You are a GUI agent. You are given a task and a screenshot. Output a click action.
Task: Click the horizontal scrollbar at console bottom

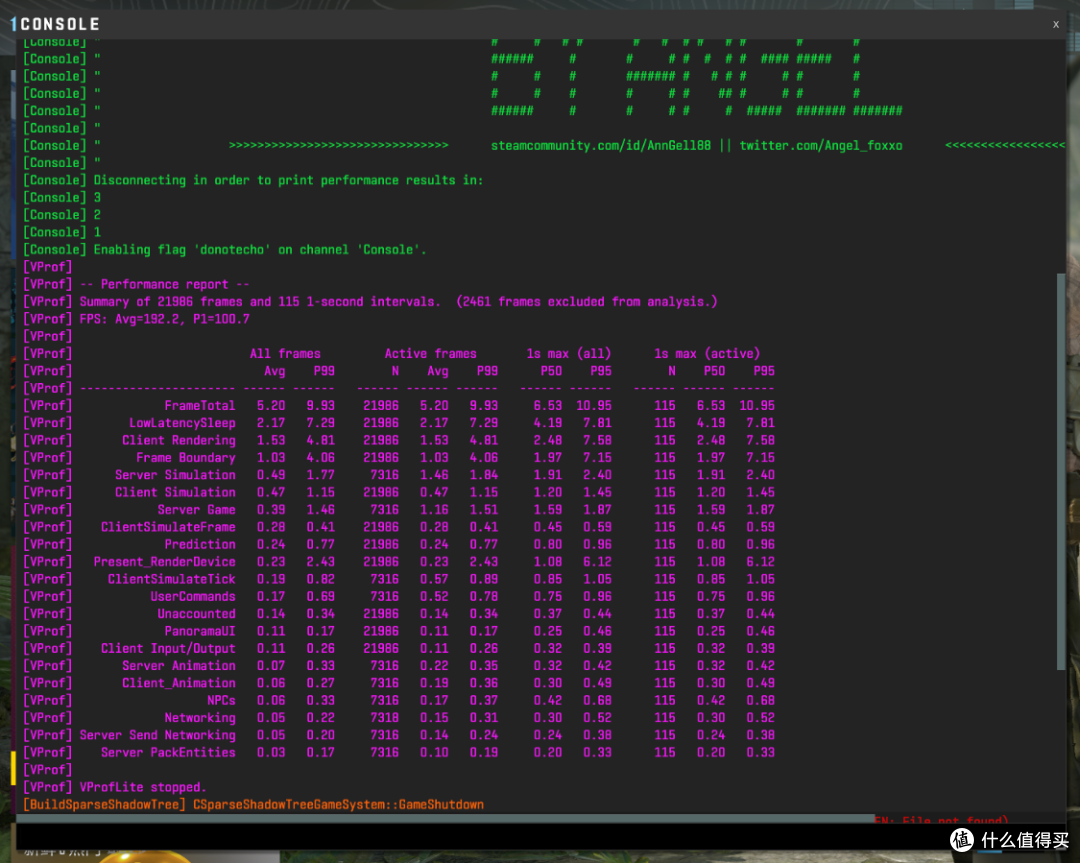pyautogui.click(x=445, y=818)
